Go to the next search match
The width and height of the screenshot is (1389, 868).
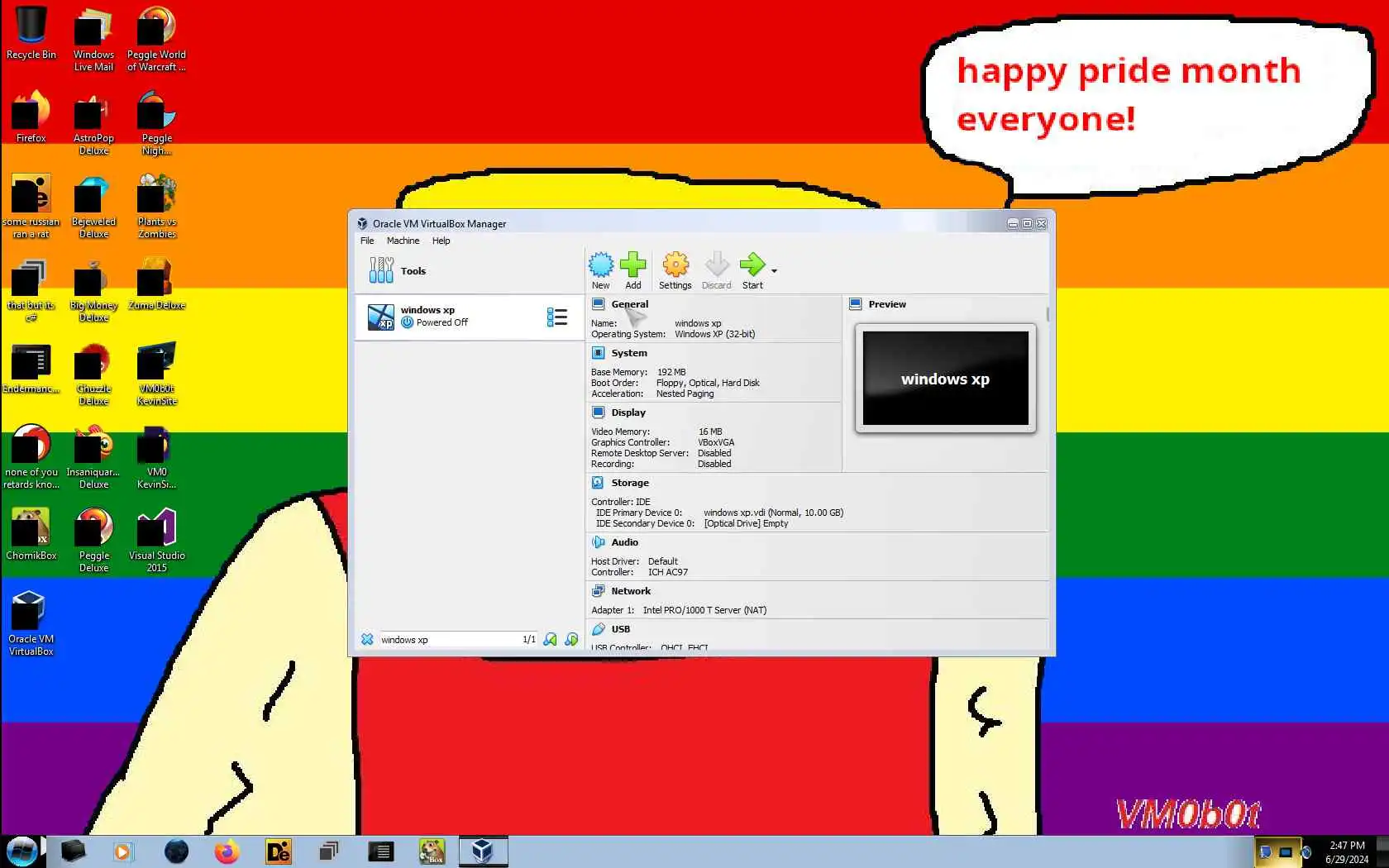[571, 640]
